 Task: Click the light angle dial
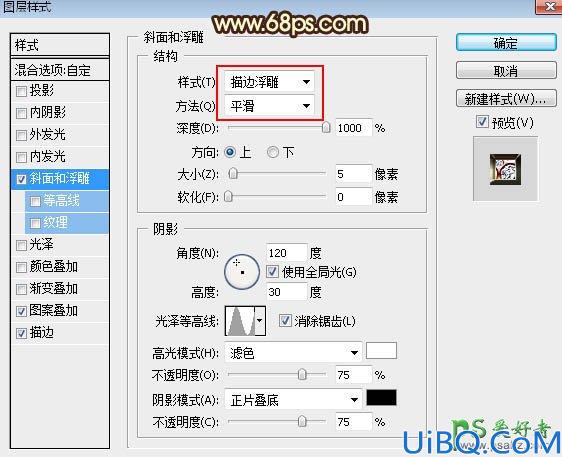pos(242,272)
